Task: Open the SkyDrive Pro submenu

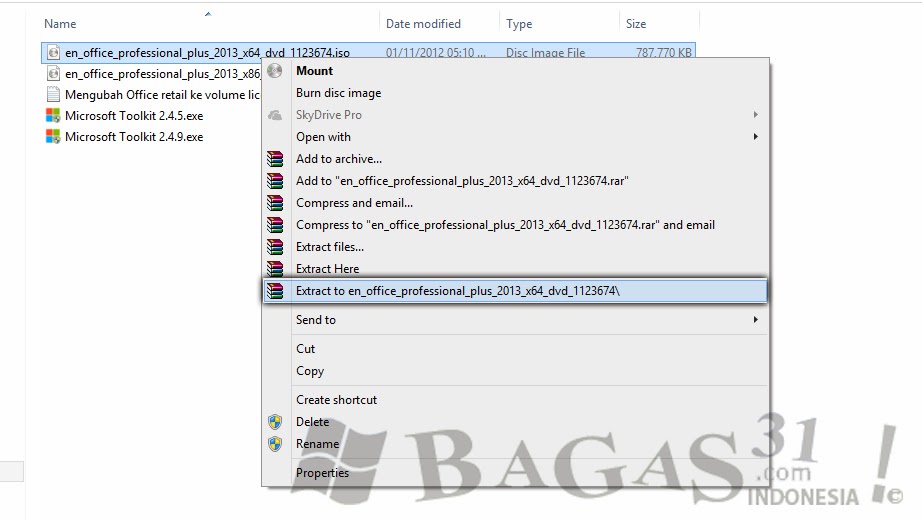Action: 329,115
